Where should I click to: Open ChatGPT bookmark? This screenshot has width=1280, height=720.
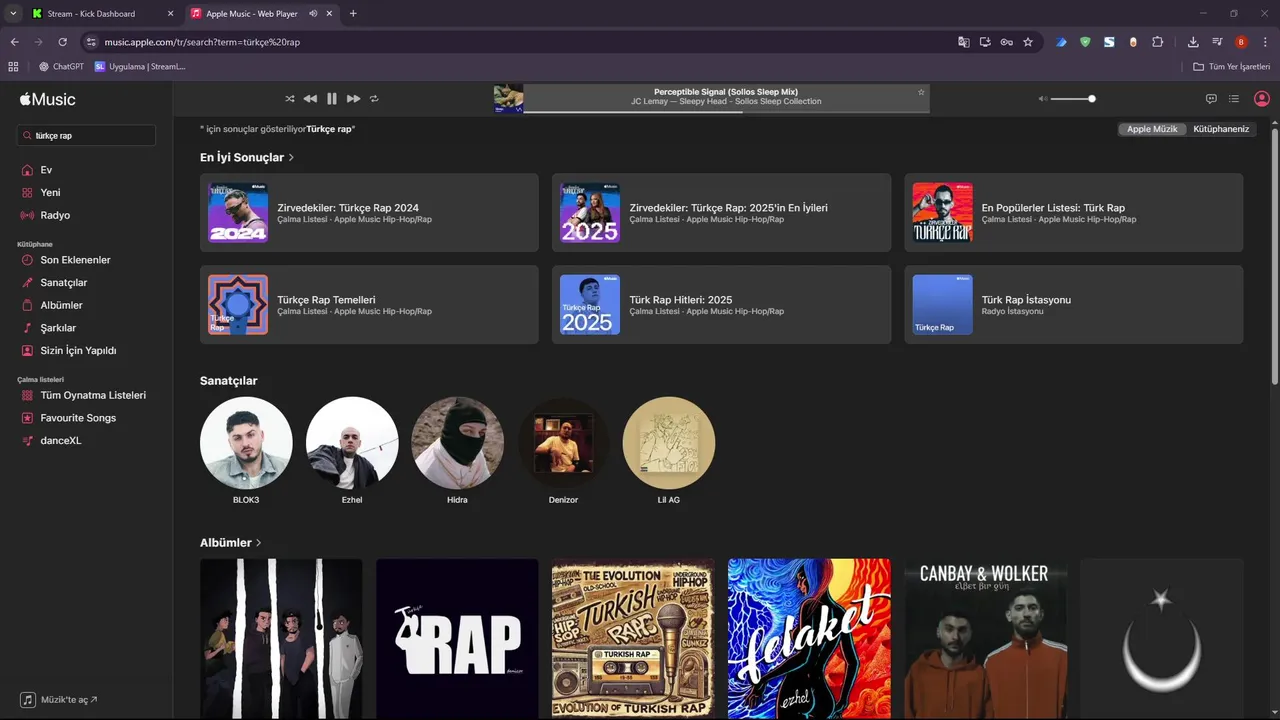61,67
